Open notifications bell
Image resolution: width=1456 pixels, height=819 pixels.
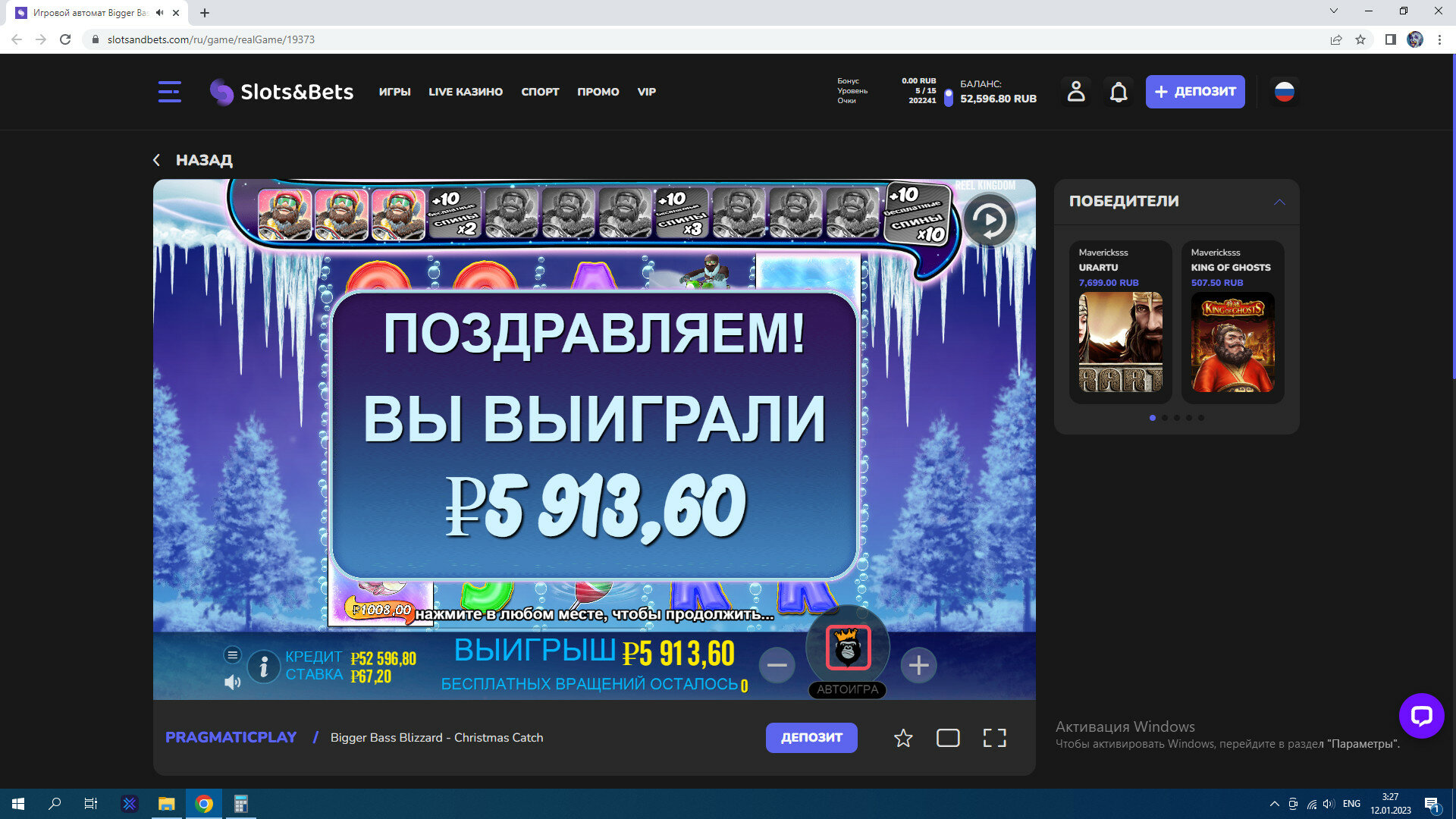[1119, 92]
